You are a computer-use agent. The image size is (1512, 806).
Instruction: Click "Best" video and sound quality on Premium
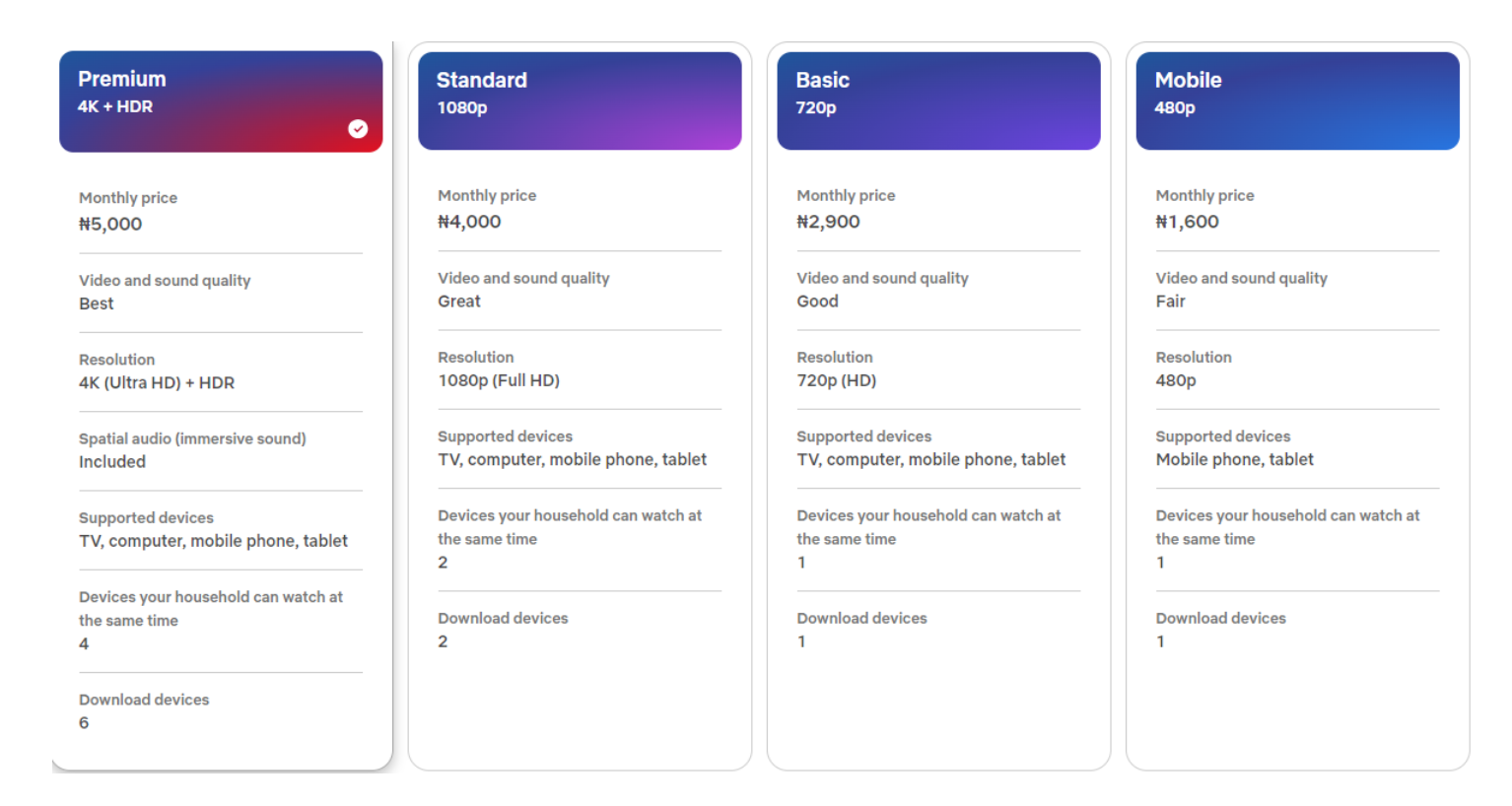pyautogui.click(x=97, y=304)
